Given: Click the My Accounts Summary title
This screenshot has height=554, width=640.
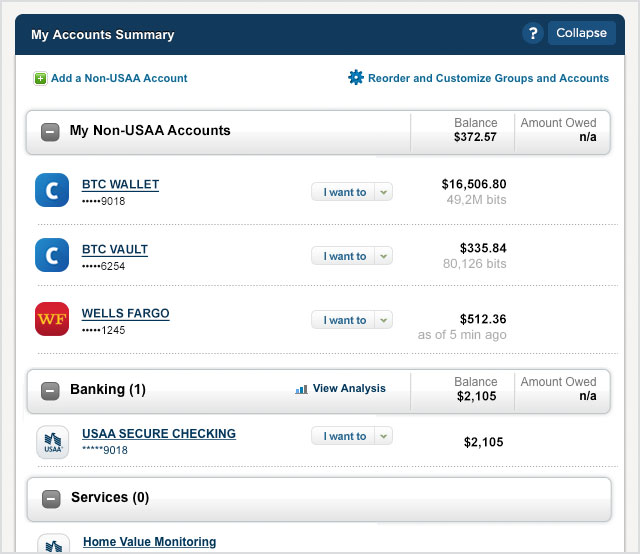Looking at the screenshot, I should [x=103, y=35].
